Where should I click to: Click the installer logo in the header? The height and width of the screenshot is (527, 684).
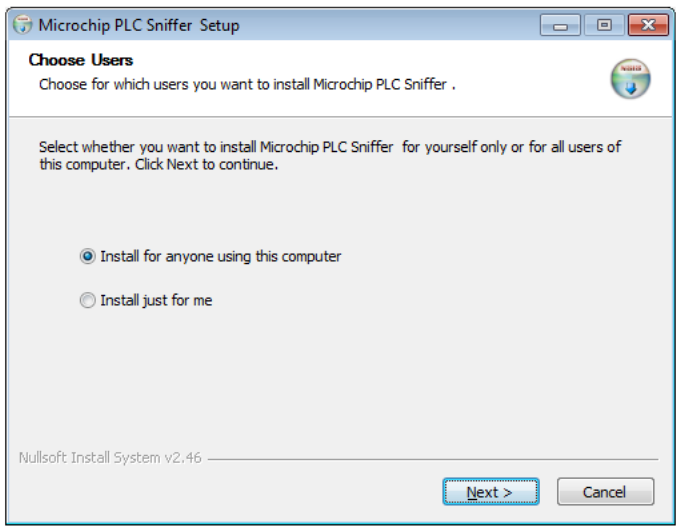pos(630,79)
